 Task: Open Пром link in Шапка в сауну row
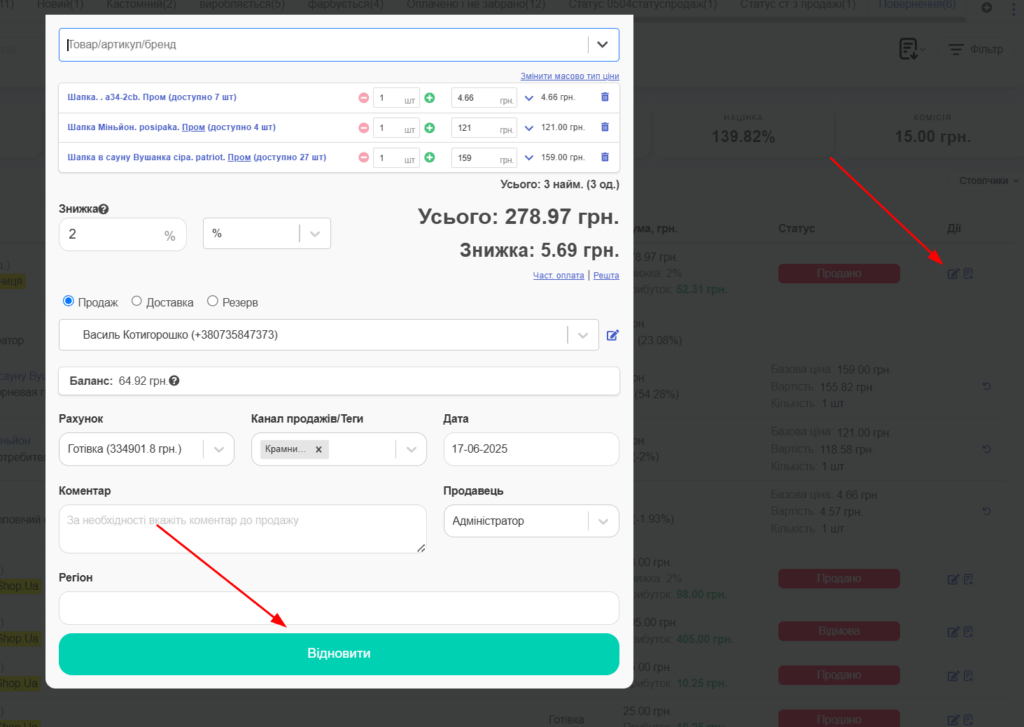pyautogui.click(x=239, y=157)
